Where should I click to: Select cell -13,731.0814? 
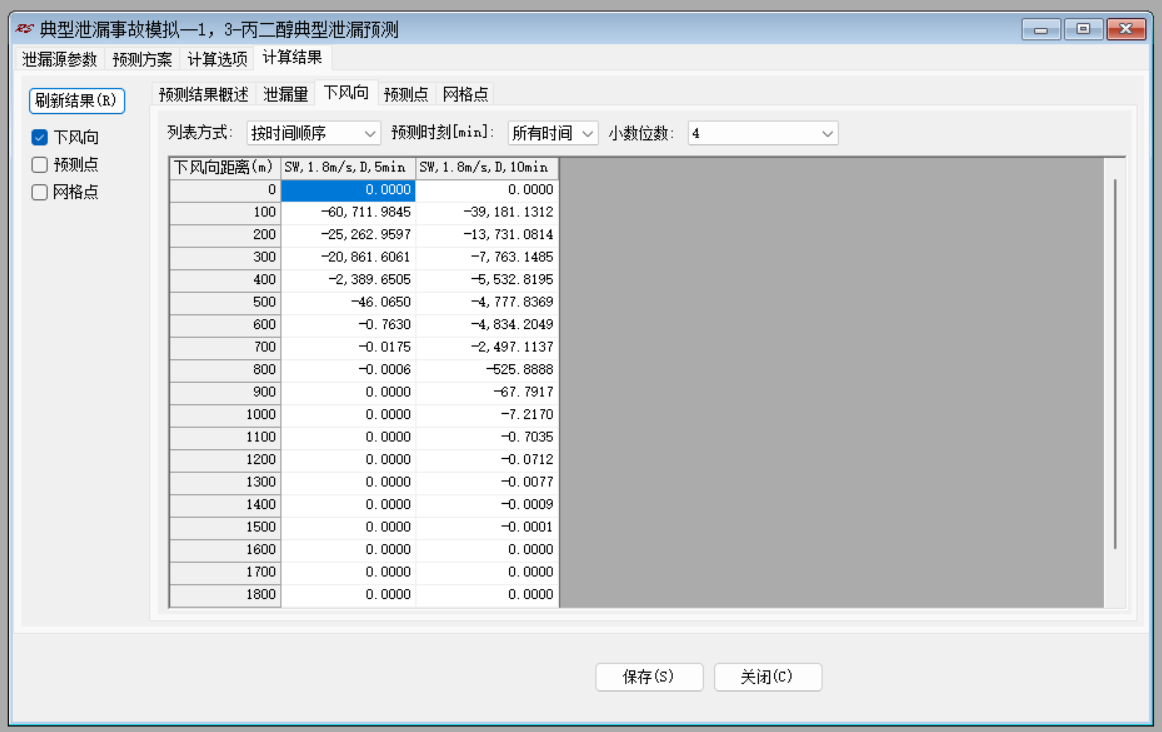487,235
